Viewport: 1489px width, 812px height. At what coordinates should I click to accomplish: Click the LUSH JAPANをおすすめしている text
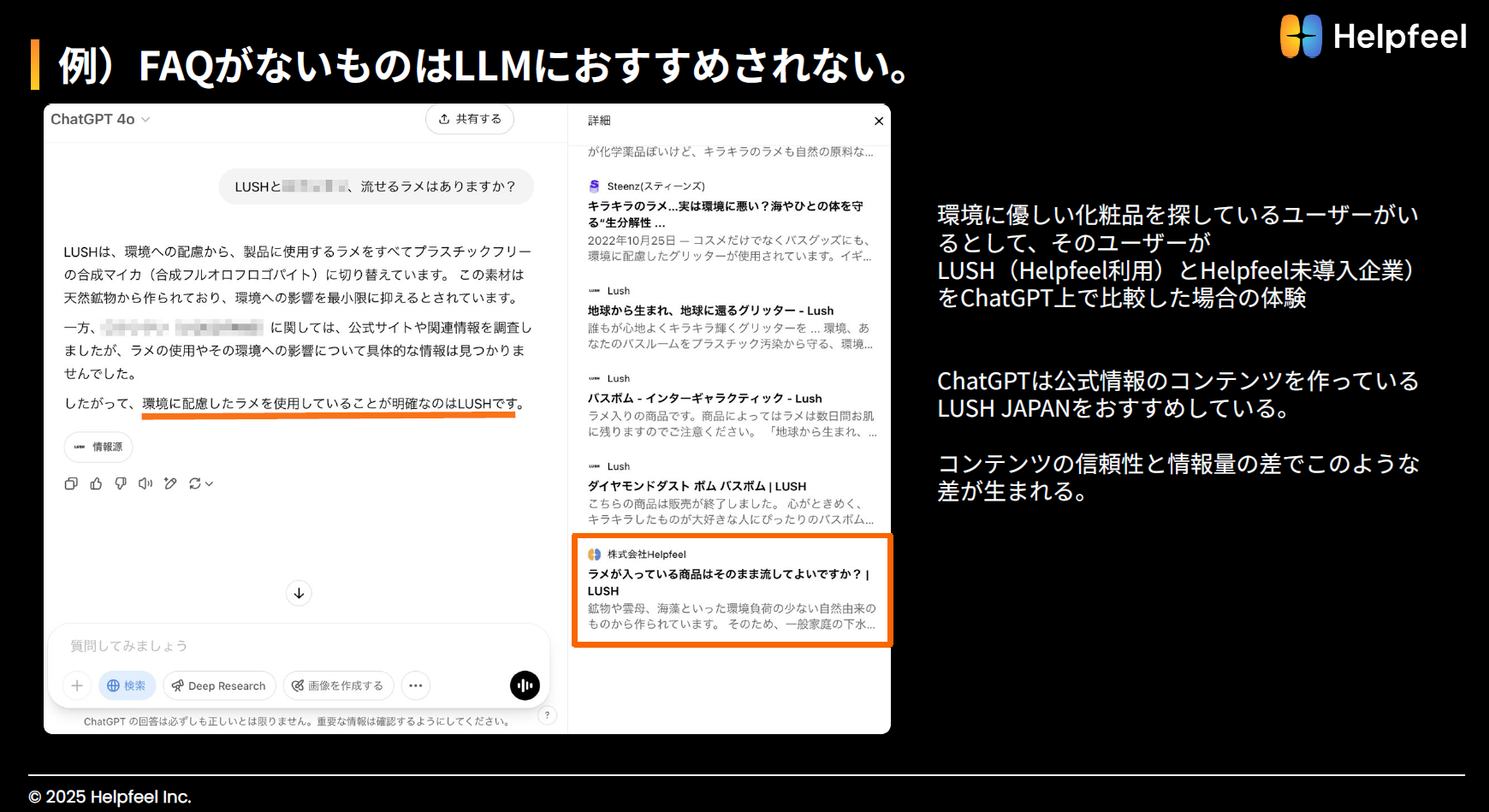coord(1113,409)
